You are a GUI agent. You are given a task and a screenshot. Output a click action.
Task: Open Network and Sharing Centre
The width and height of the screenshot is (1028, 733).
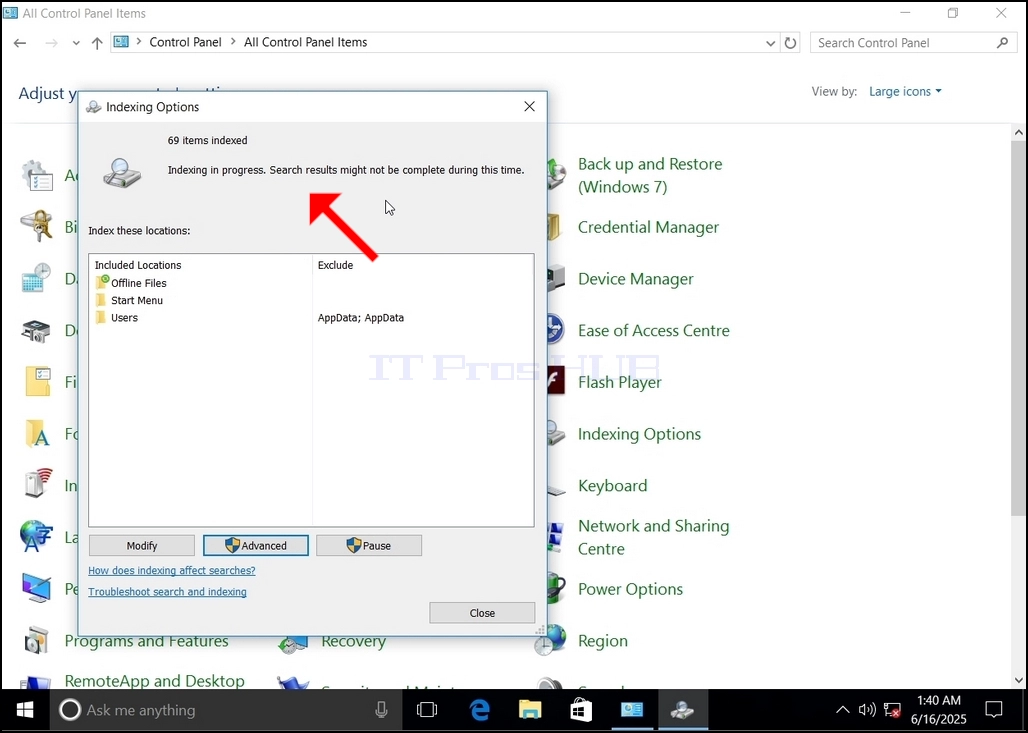click(x=653, y=537)
